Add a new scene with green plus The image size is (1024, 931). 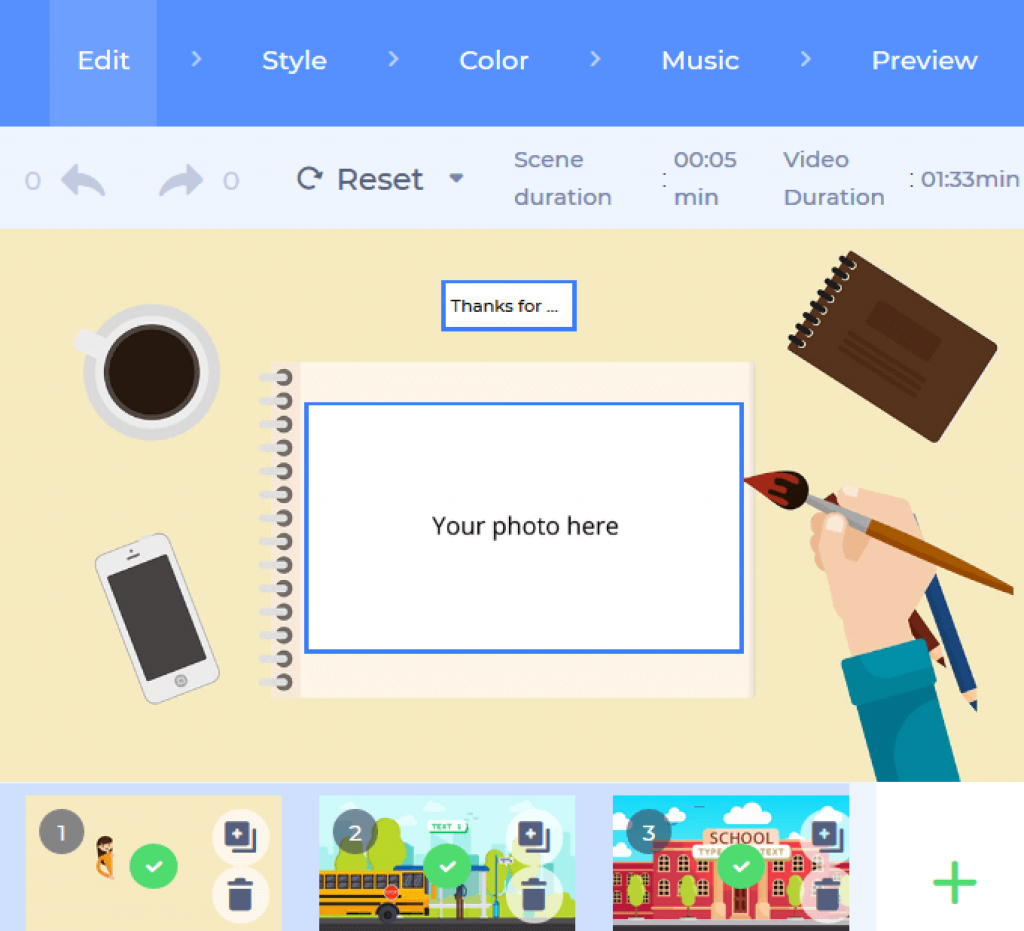click(x=954, y=882)
